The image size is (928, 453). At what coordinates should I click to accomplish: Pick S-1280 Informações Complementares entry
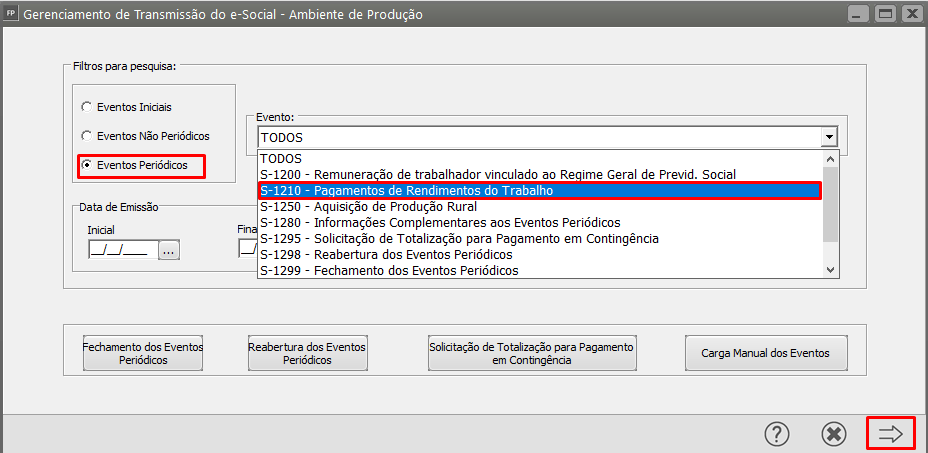[x=540, y=223]
